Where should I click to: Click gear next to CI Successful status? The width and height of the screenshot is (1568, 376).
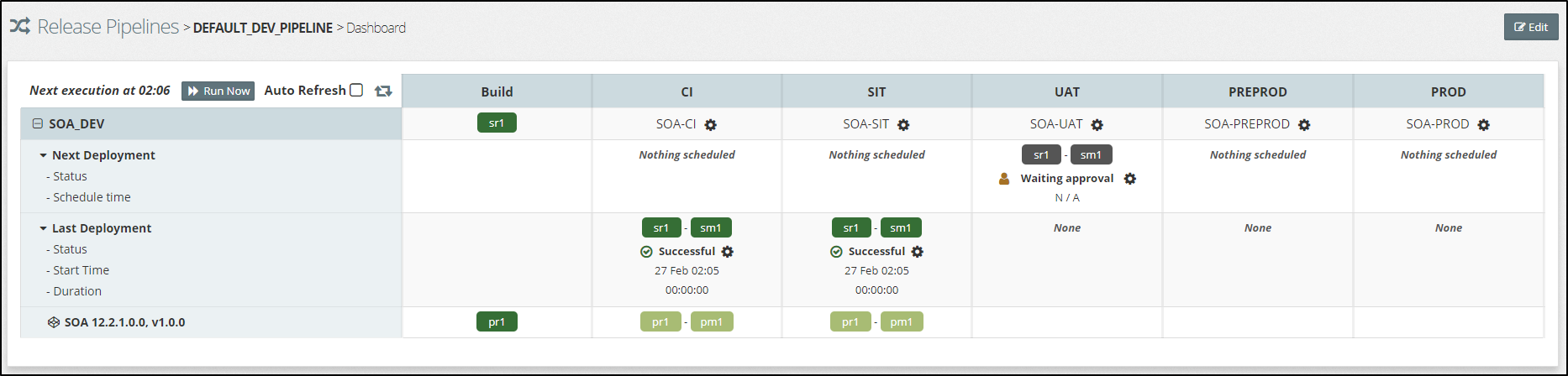728,252
